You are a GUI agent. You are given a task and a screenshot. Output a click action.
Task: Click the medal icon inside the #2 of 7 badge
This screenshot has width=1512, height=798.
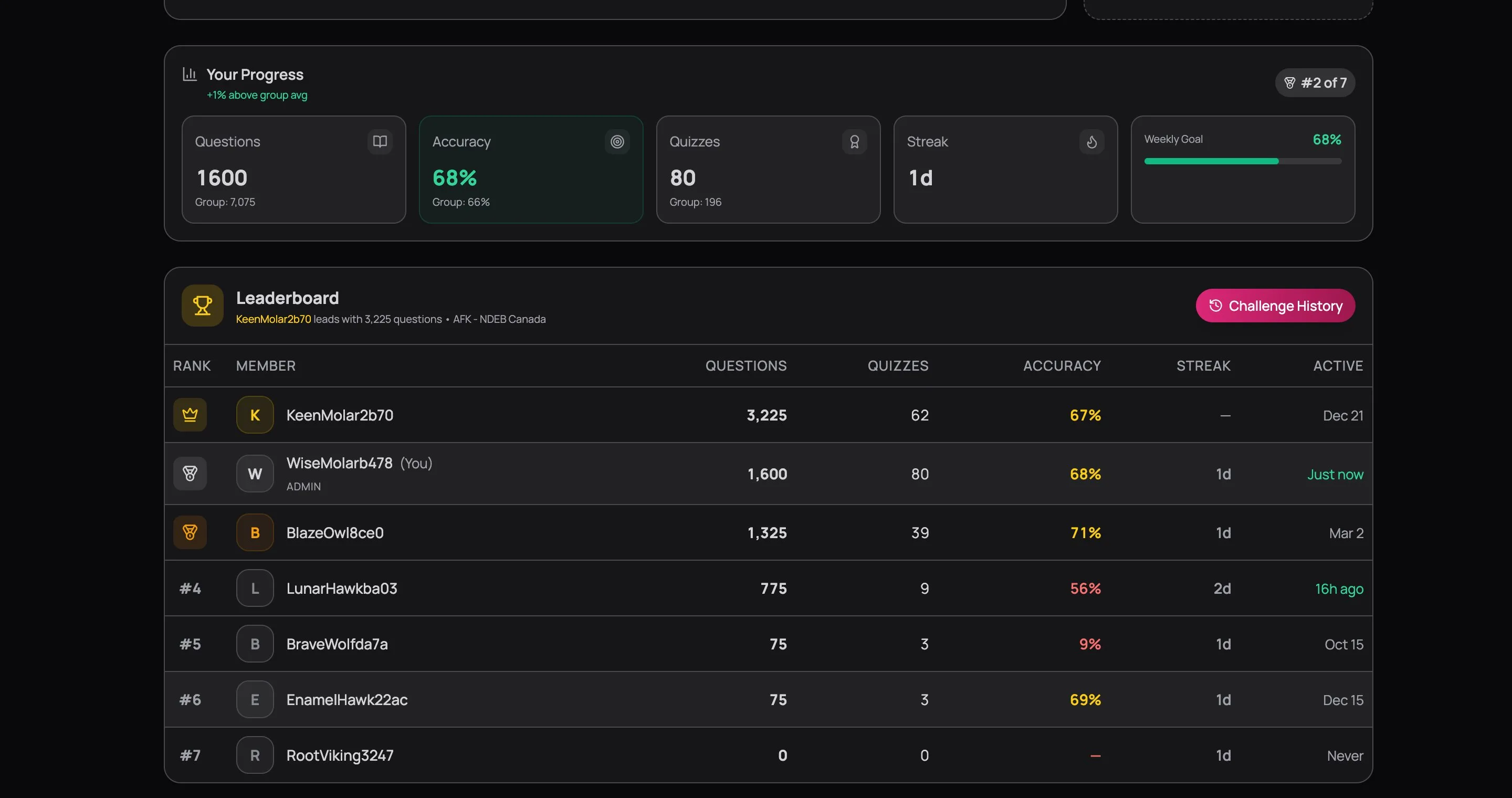1290,83
